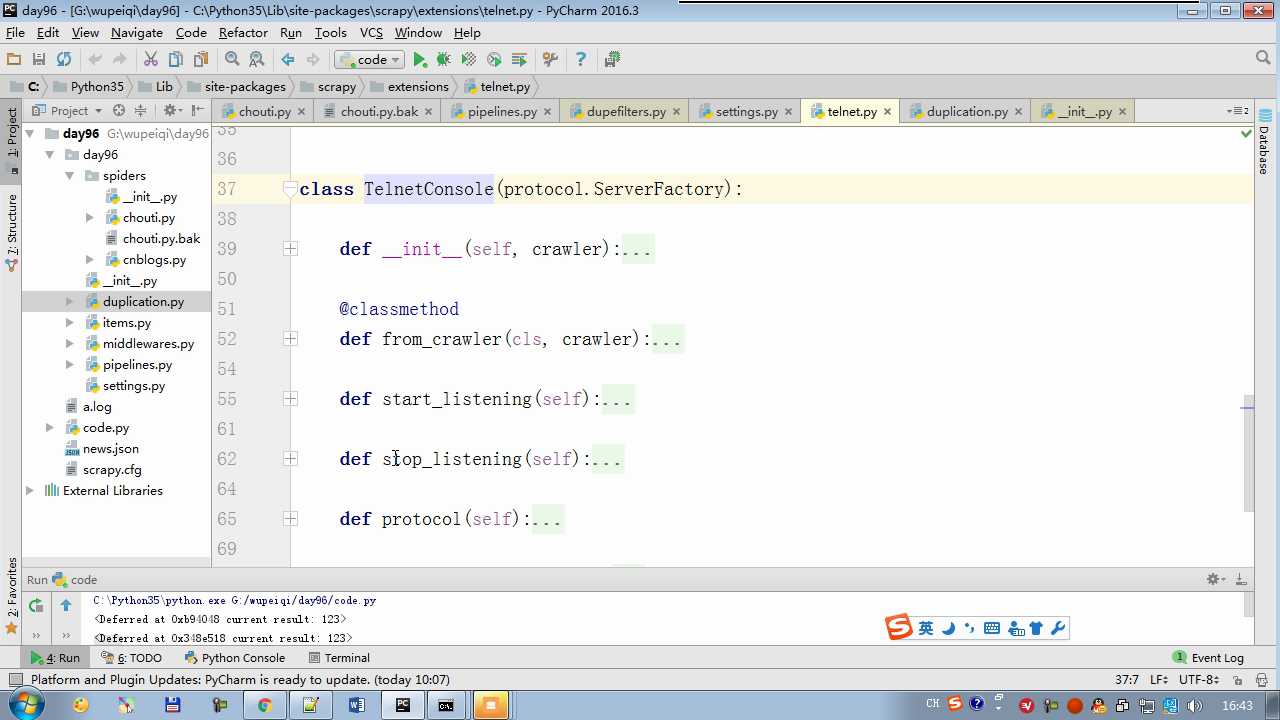The height and width of the screenshot is (720, 1280).
Task: Open the Structure side tool window
Action: pos(12,232)
